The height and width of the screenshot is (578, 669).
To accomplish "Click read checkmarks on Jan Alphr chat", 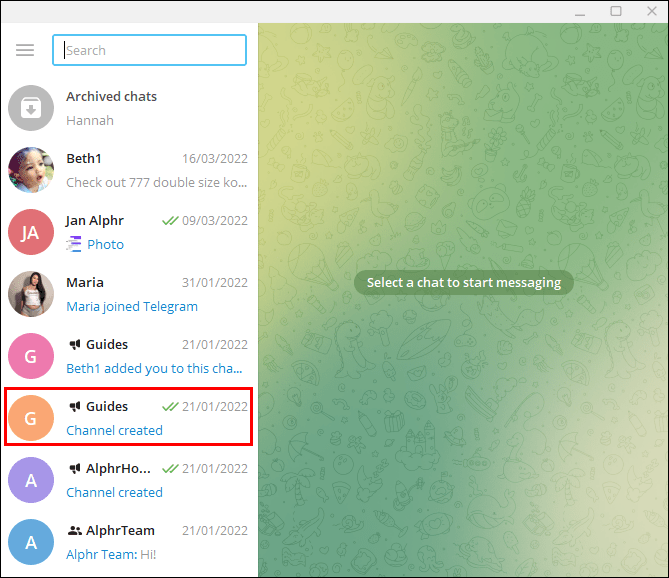I will (x=170, y=221).
